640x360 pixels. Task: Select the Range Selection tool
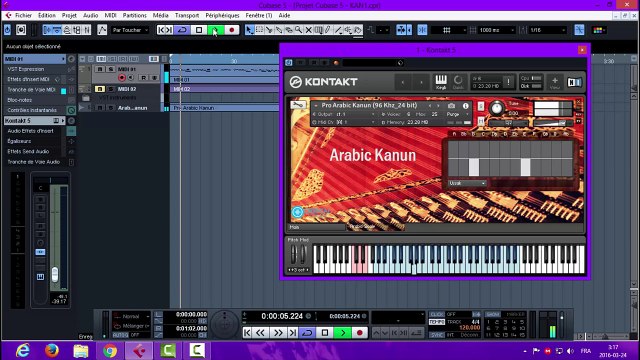point(259,30)
